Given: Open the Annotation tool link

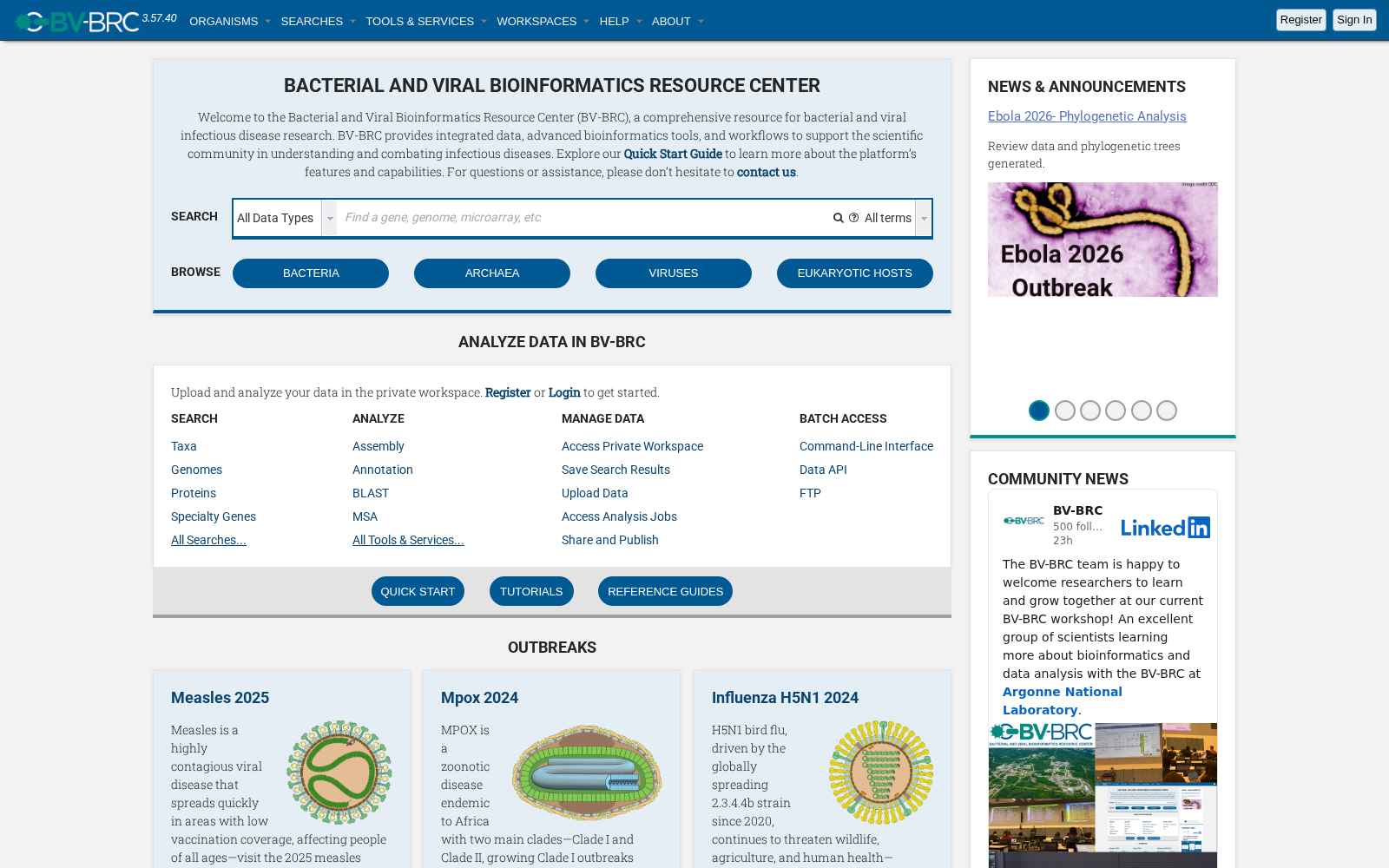Looking at the screenshot, I should click(x=383, y=470).
